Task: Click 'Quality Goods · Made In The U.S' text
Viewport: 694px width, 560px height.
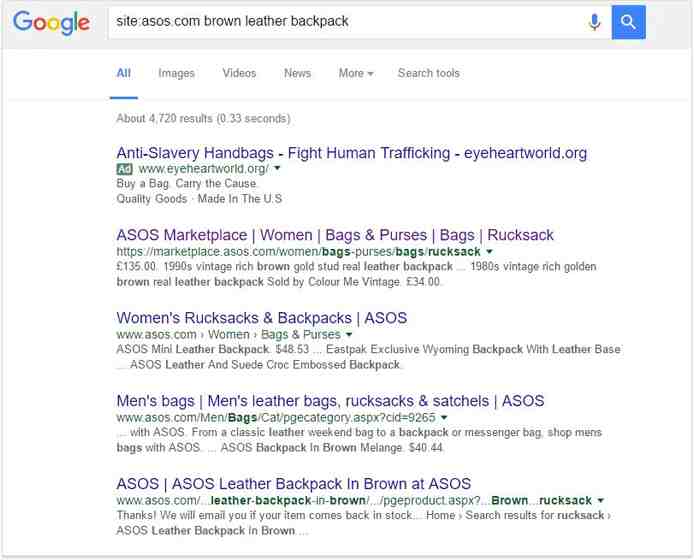Action: (199, 199)
